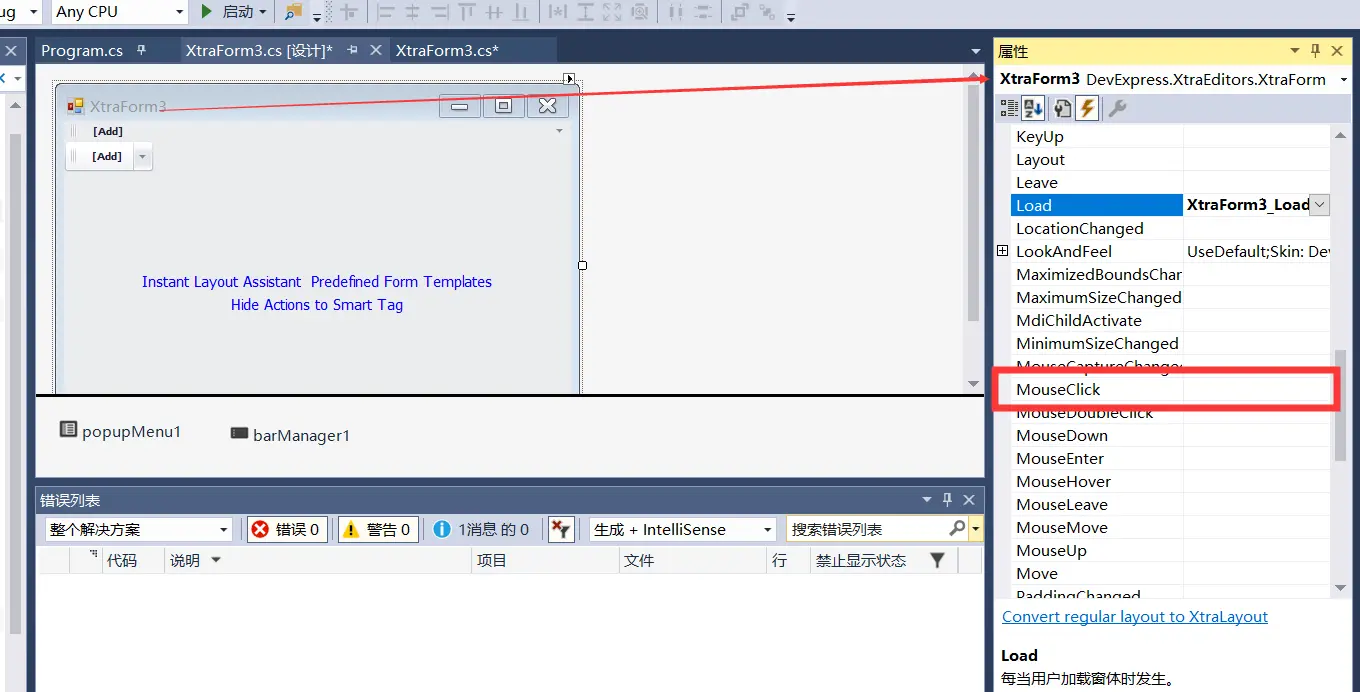Click the suppression state column filter funnel
The image size is (1360, 692).
coord(937,560)
